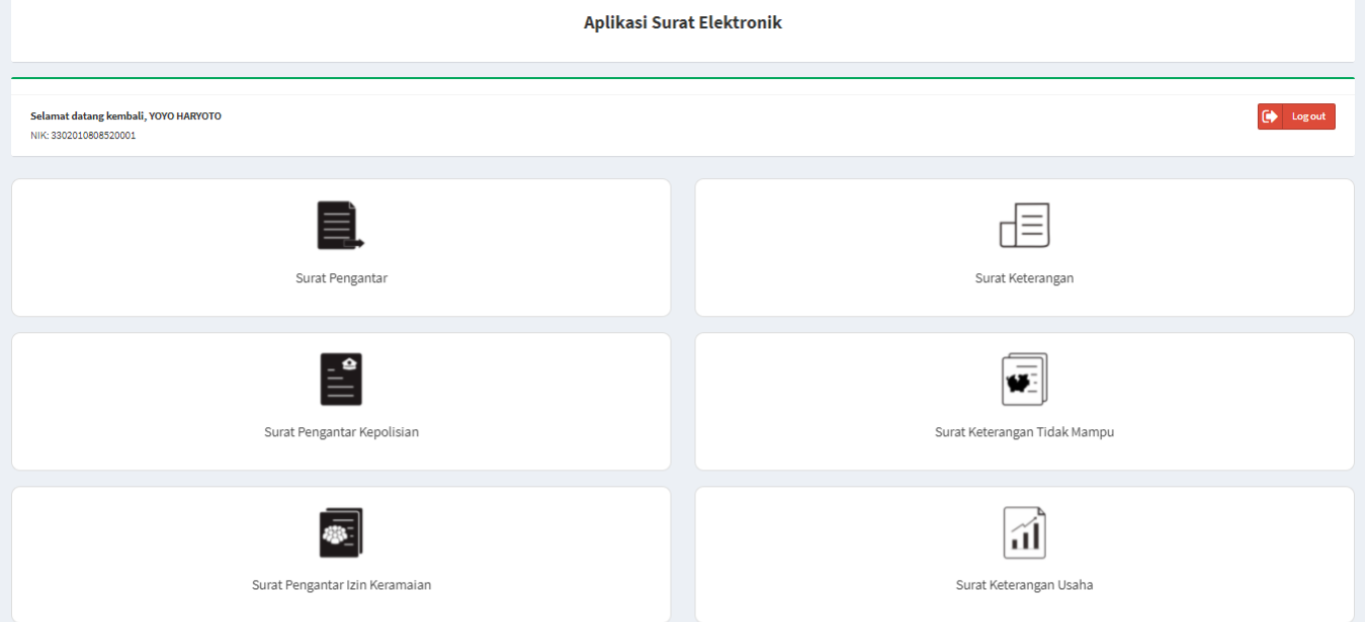Open the Surat Keterangan Tidak Mampu card
This screenshot has height=622, width=1365.
(1023, 401)
